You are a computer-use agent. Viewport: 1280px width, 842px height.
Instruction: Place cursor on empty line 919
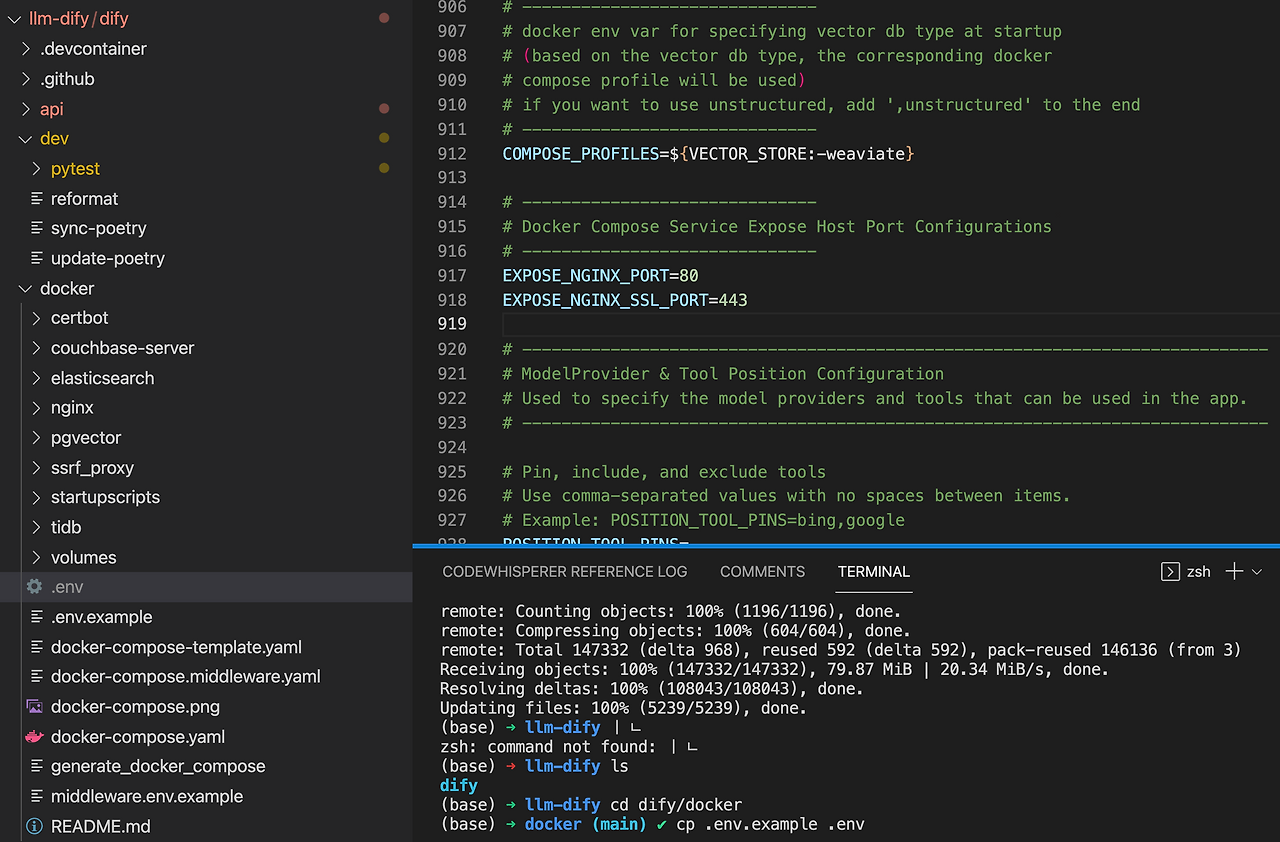coord(800,324)
